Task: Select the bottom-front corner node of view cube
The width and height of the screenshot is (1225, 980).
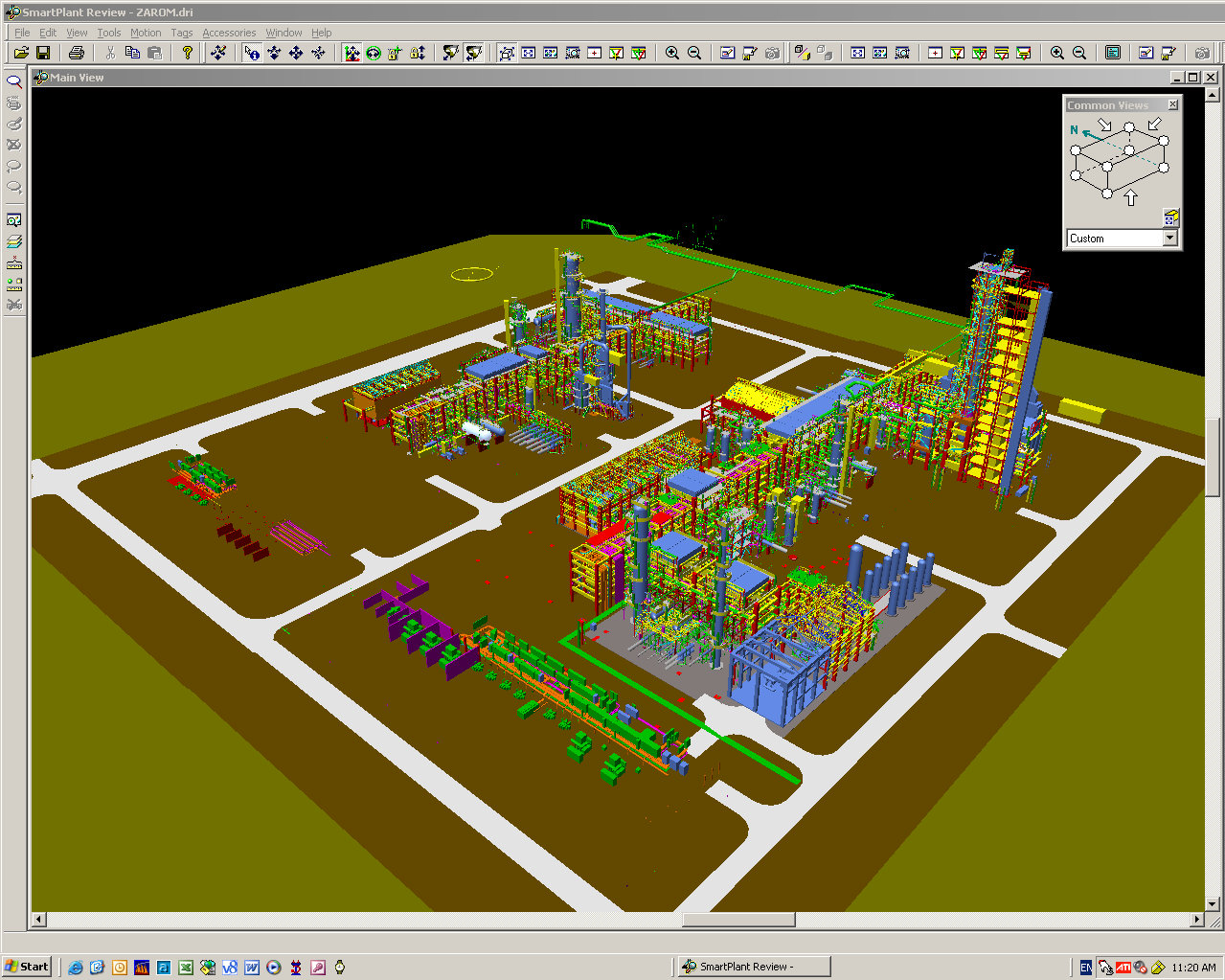Action: pos(1107,194)
